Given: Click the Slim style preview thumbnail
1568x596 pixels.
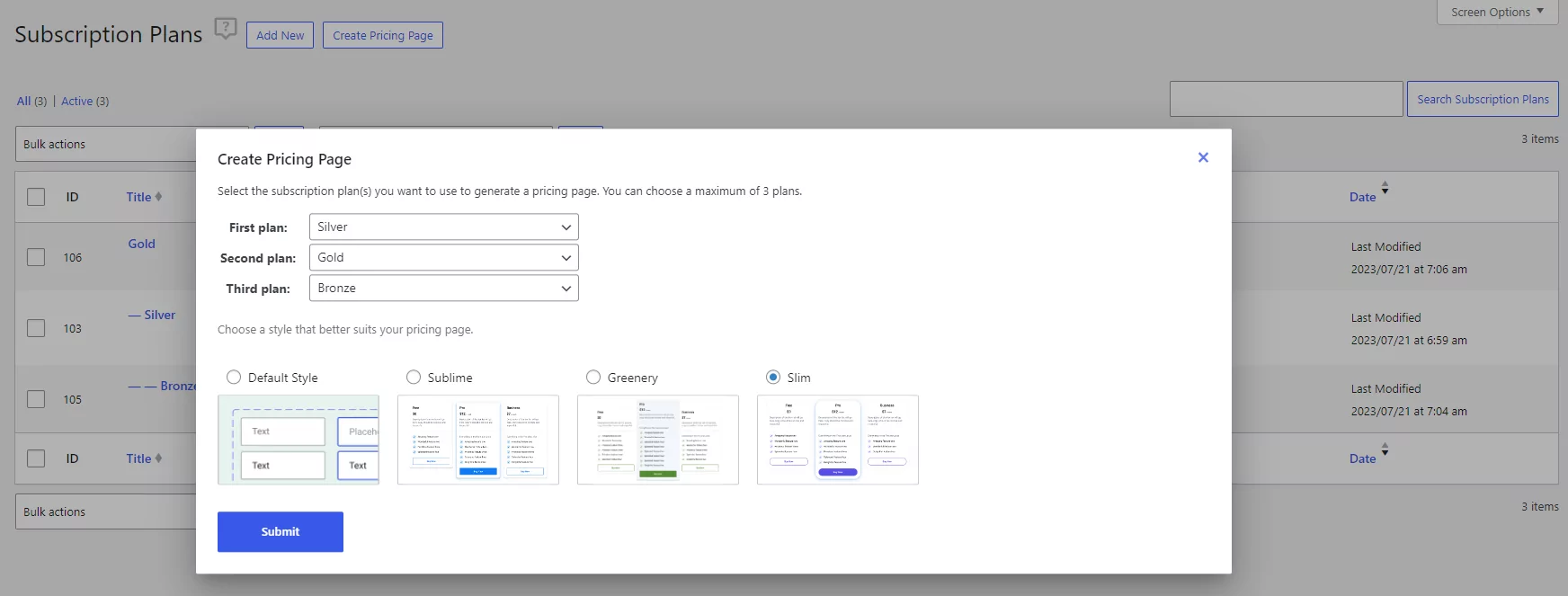Looking at the screenshot, I should click(x=838, y=440).
